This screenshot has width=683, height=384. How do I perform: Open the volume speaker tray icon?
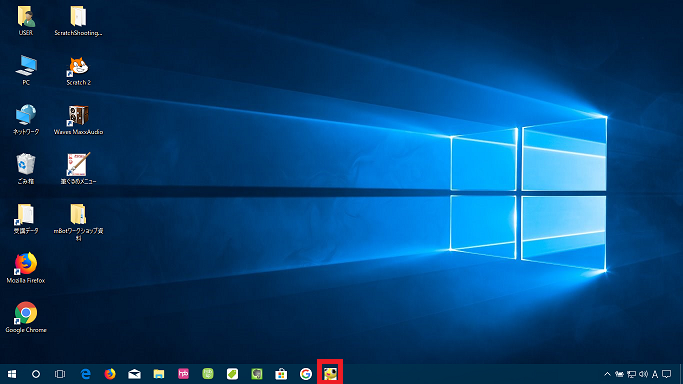click(x=643, y=374)
